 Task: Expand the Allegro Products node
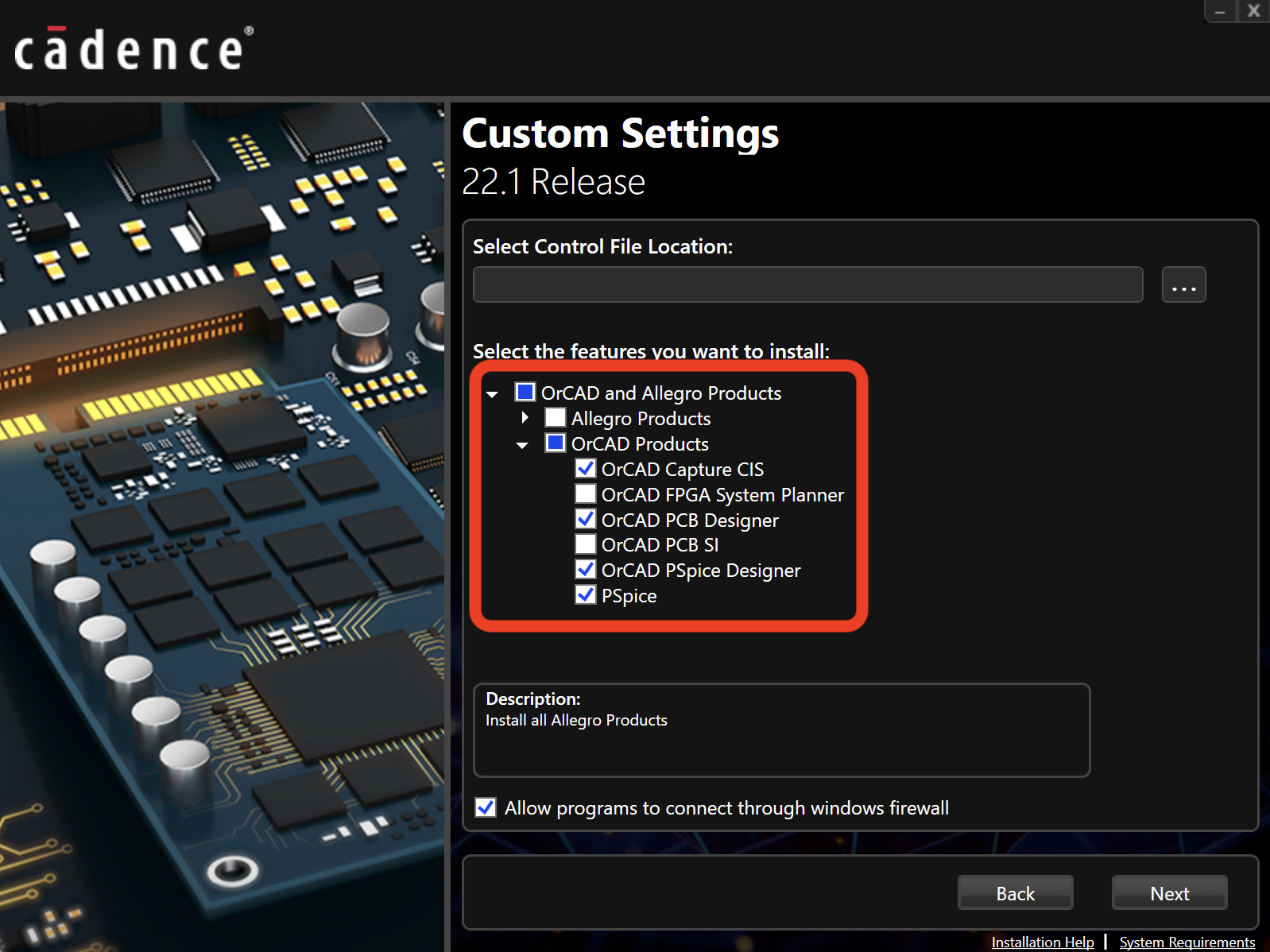[525, 418]
